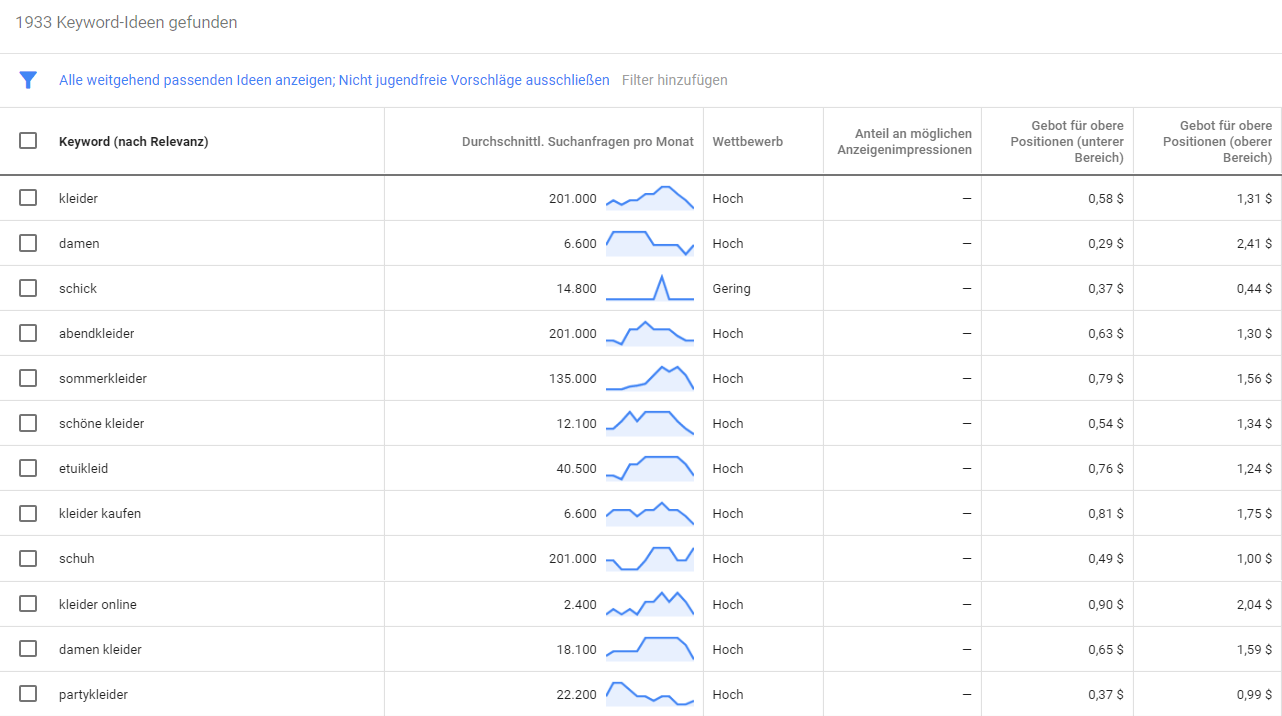Image resolution: width=1282 pixels, height=716 pixels.
Task: Open the blue filter funnel icon
Action: [x=28, y=79]
